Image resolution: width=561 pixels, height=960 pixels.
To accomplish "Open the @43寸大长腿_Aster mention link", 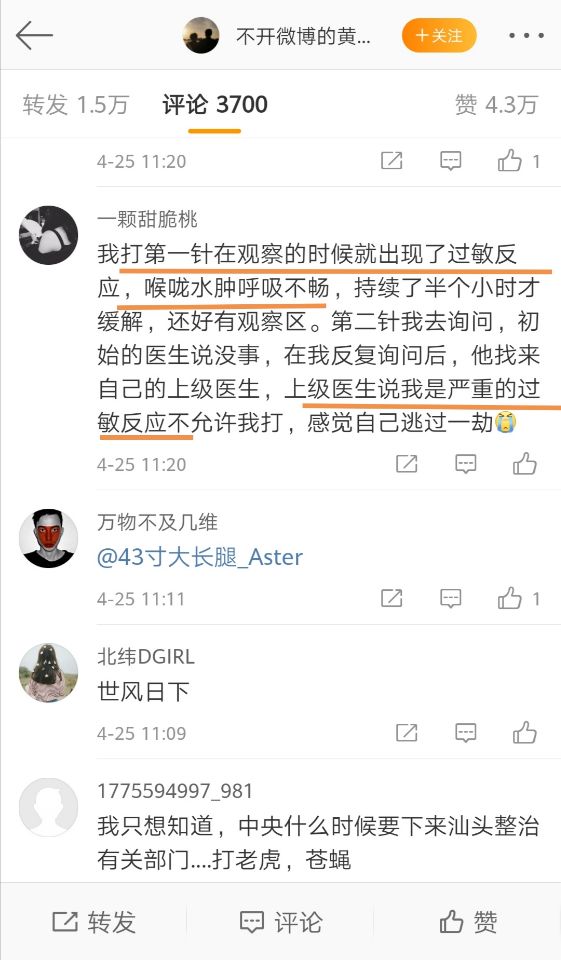I will [200, 557].
